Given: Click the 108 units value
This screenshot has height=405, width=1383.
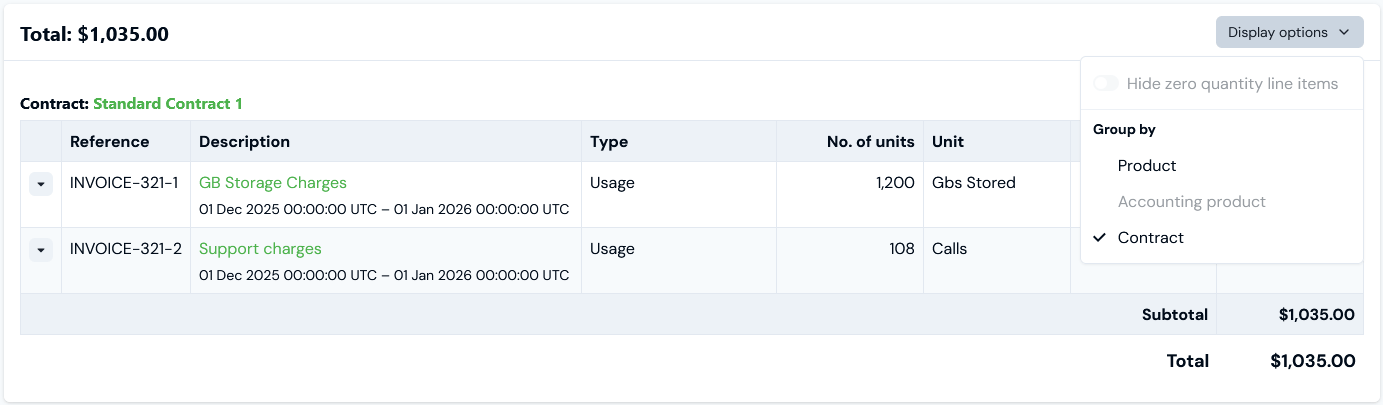Looking at the screenshot, I should pos(902,249).
